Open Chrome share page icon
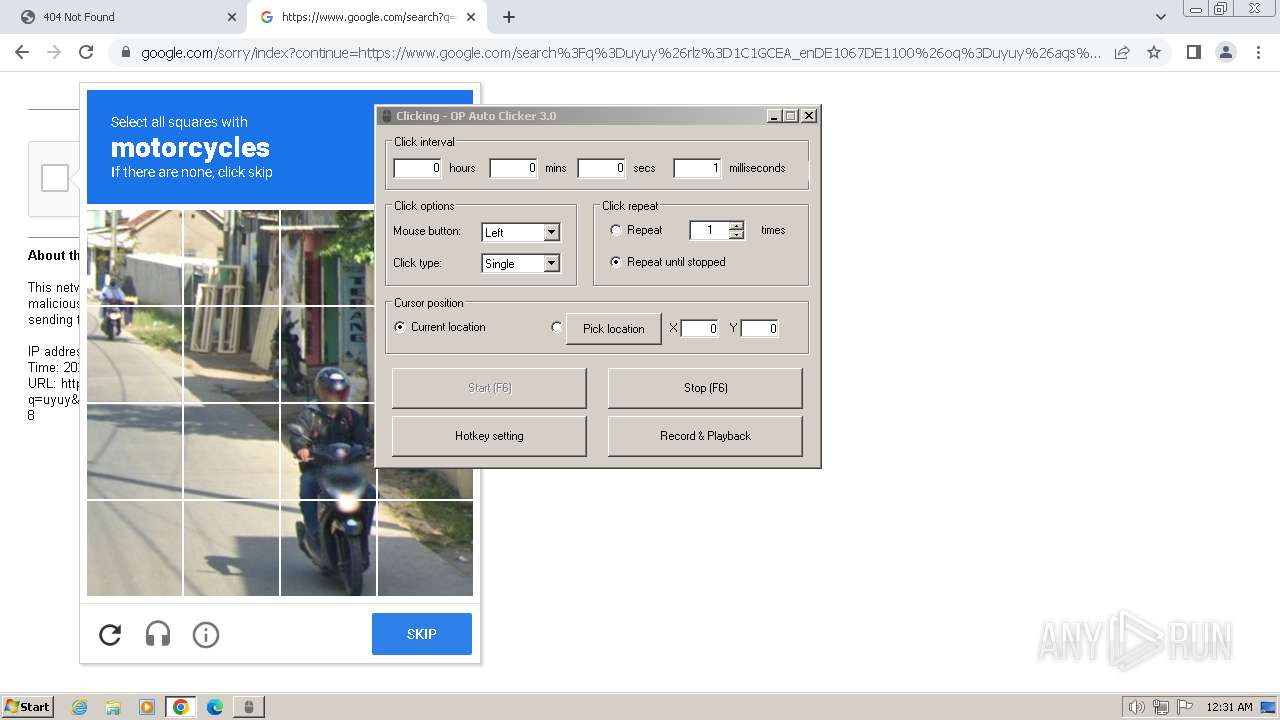1280x720 pixels. pos(1122,52)
